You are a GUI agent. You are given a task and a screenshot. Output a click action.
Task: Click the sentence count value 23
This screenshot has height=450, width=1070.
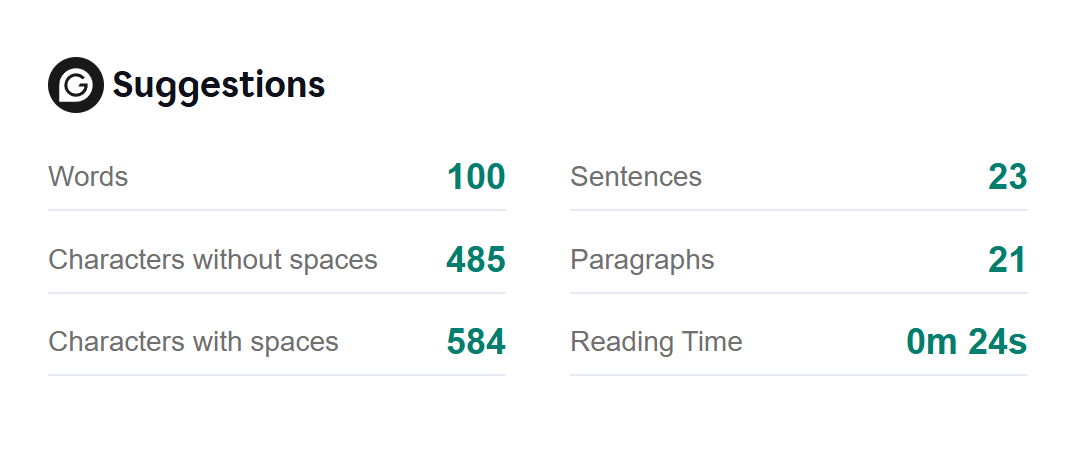pyautogui.click(x=1007, y=177)
